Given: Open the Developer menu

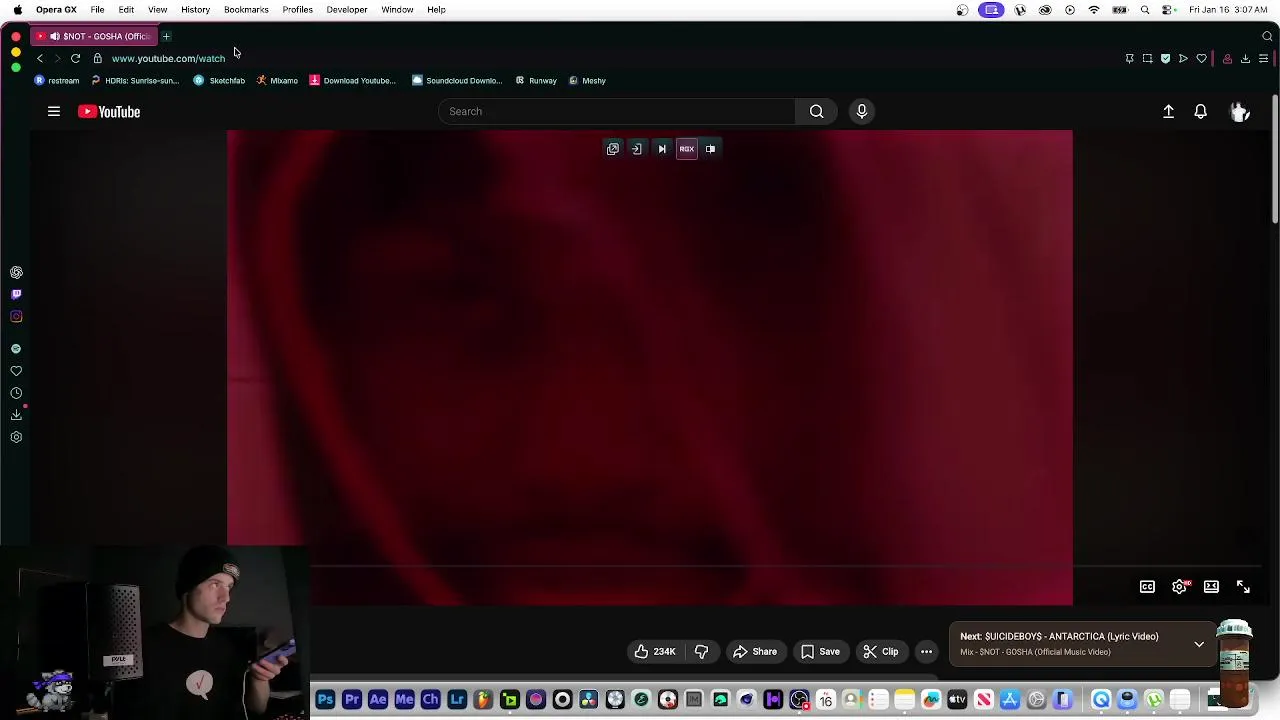Looking at the screenshot, I should 347,9.
